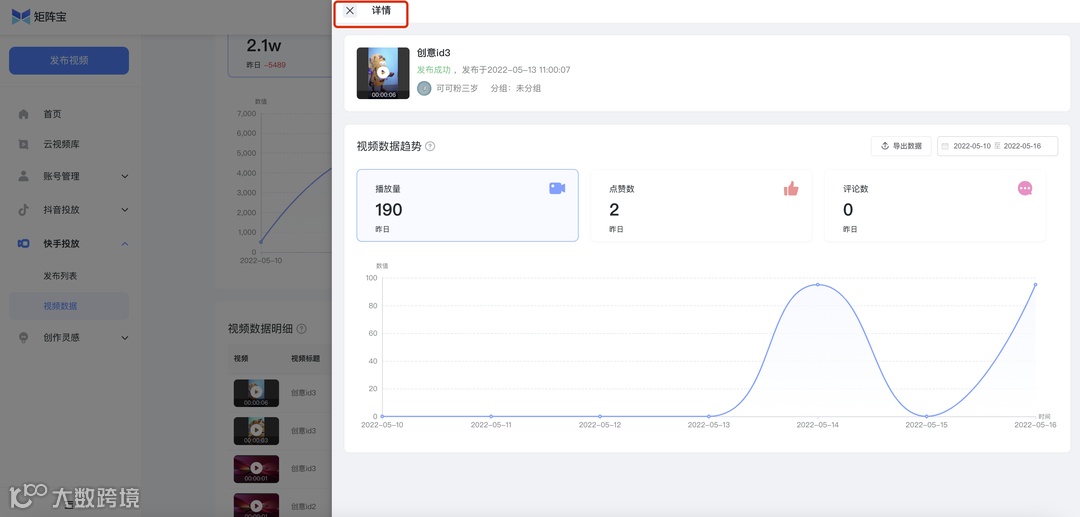Image resolution: width=1080 pixels, height=517 pixels.
Task: Open help tooltip for 视频数据趋势
Action: tap(430, 146)
